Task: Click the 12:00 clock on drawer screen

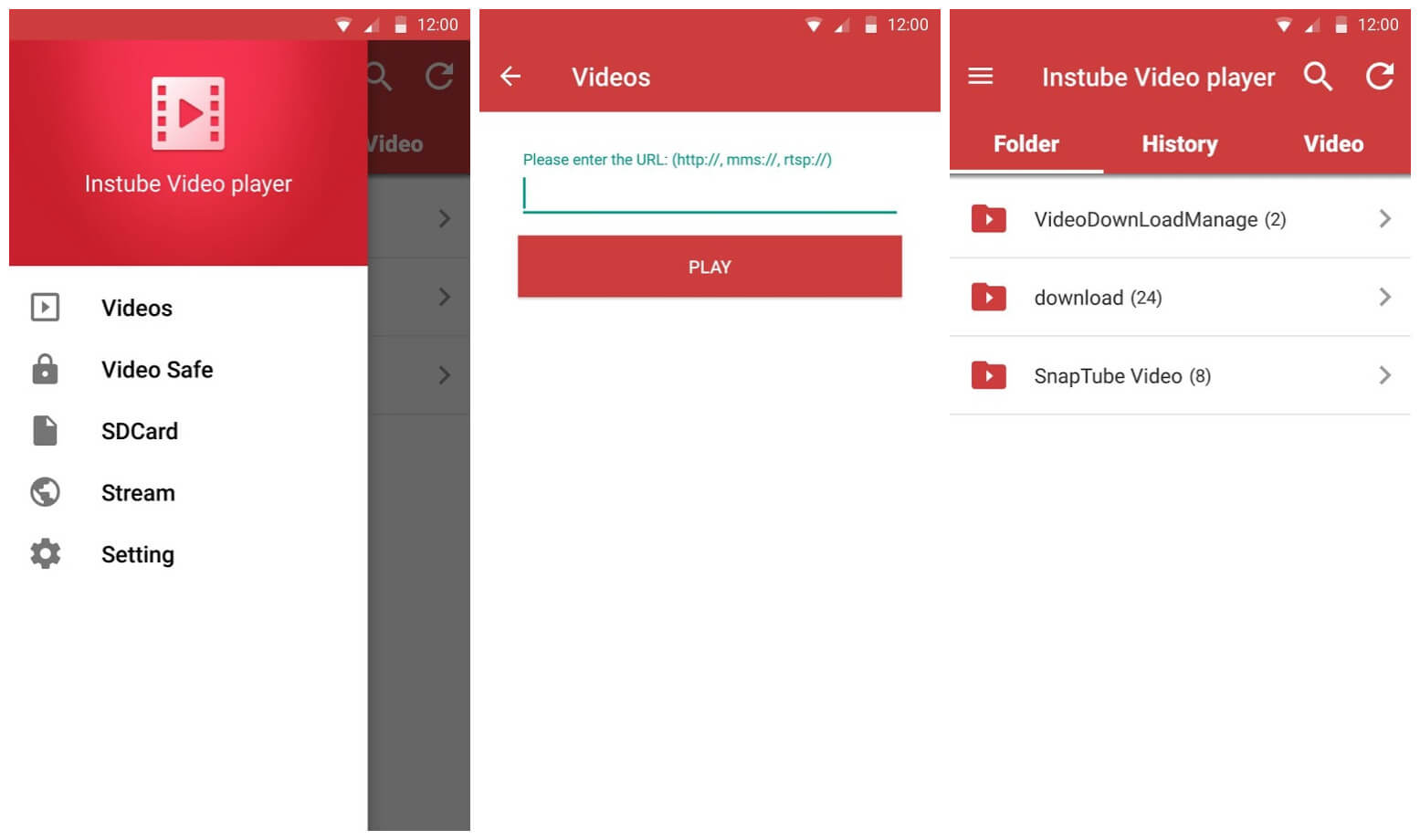Action: pyautogui.click(x=437, y=26)
